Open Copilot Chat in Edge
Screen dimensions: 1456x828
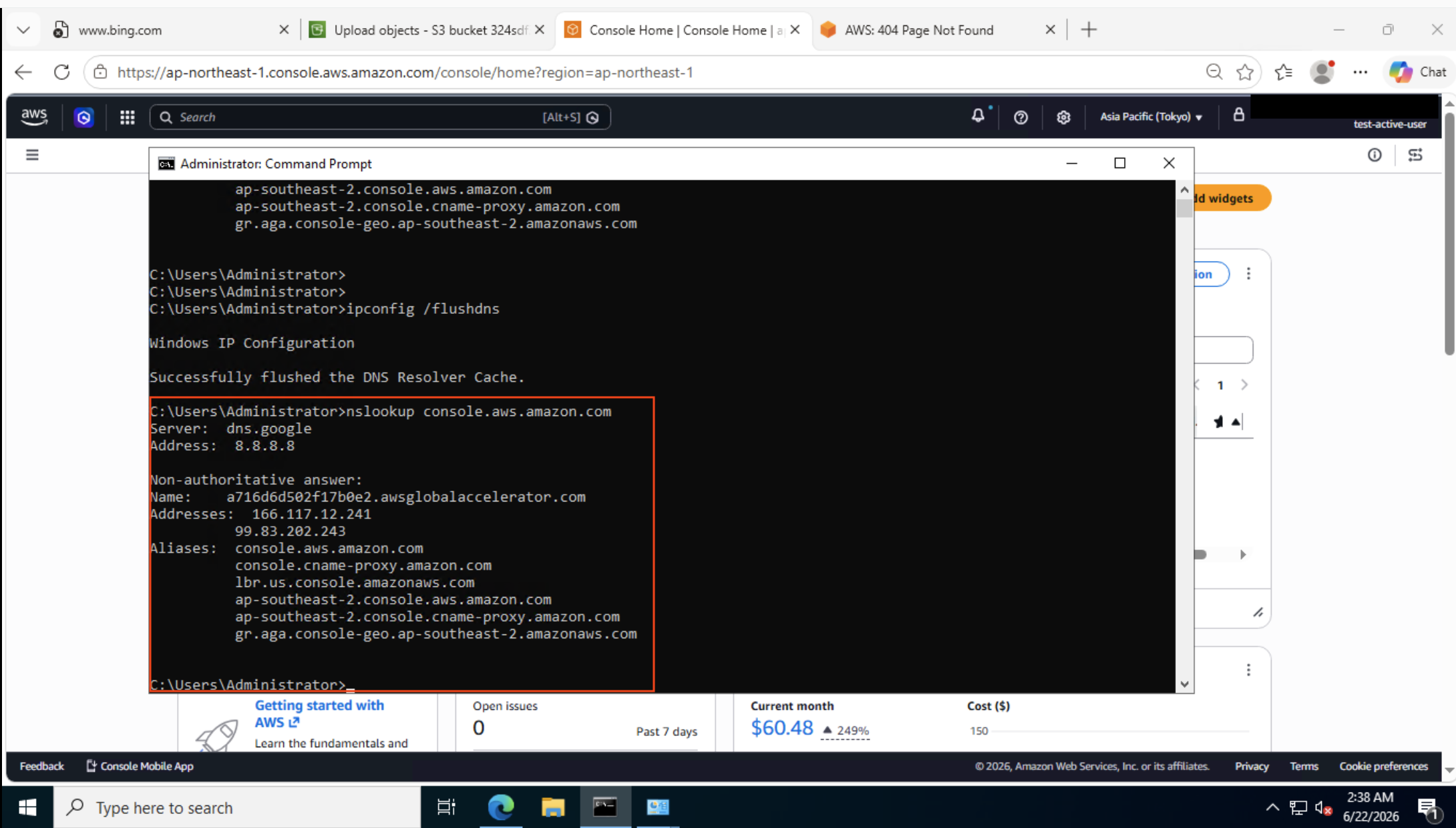[x=1417, y=71]
